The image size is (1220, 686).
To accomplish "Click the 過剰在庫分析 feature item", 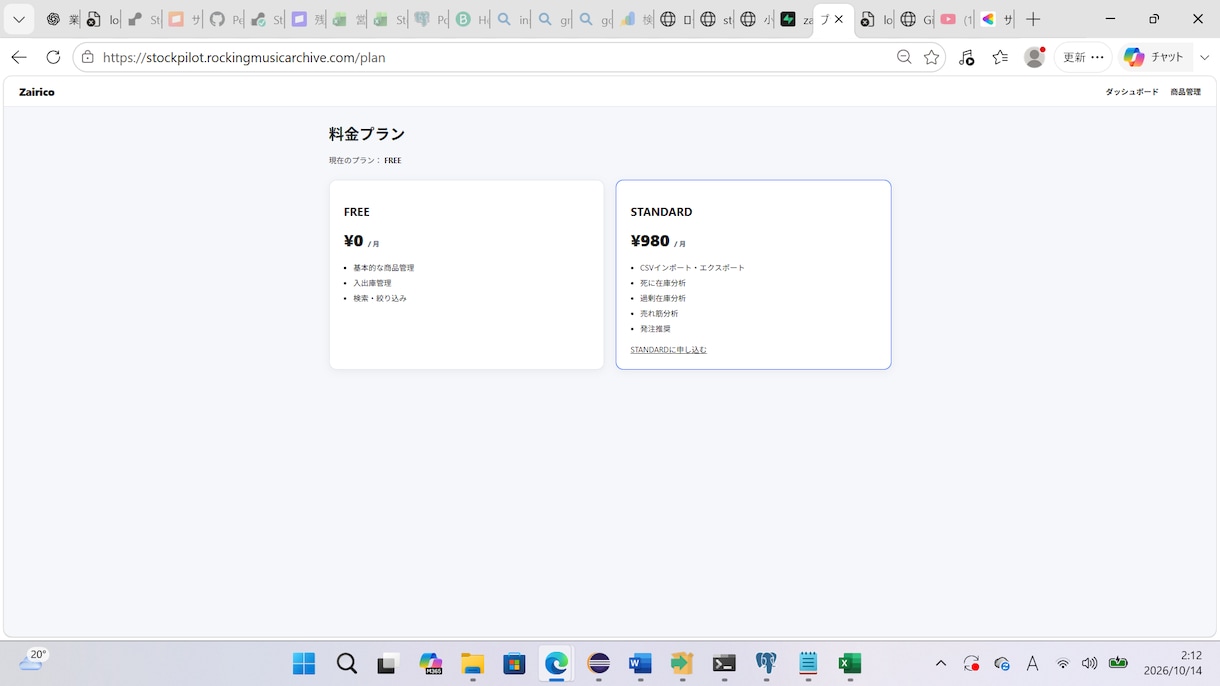I will (x=663, y=298).
